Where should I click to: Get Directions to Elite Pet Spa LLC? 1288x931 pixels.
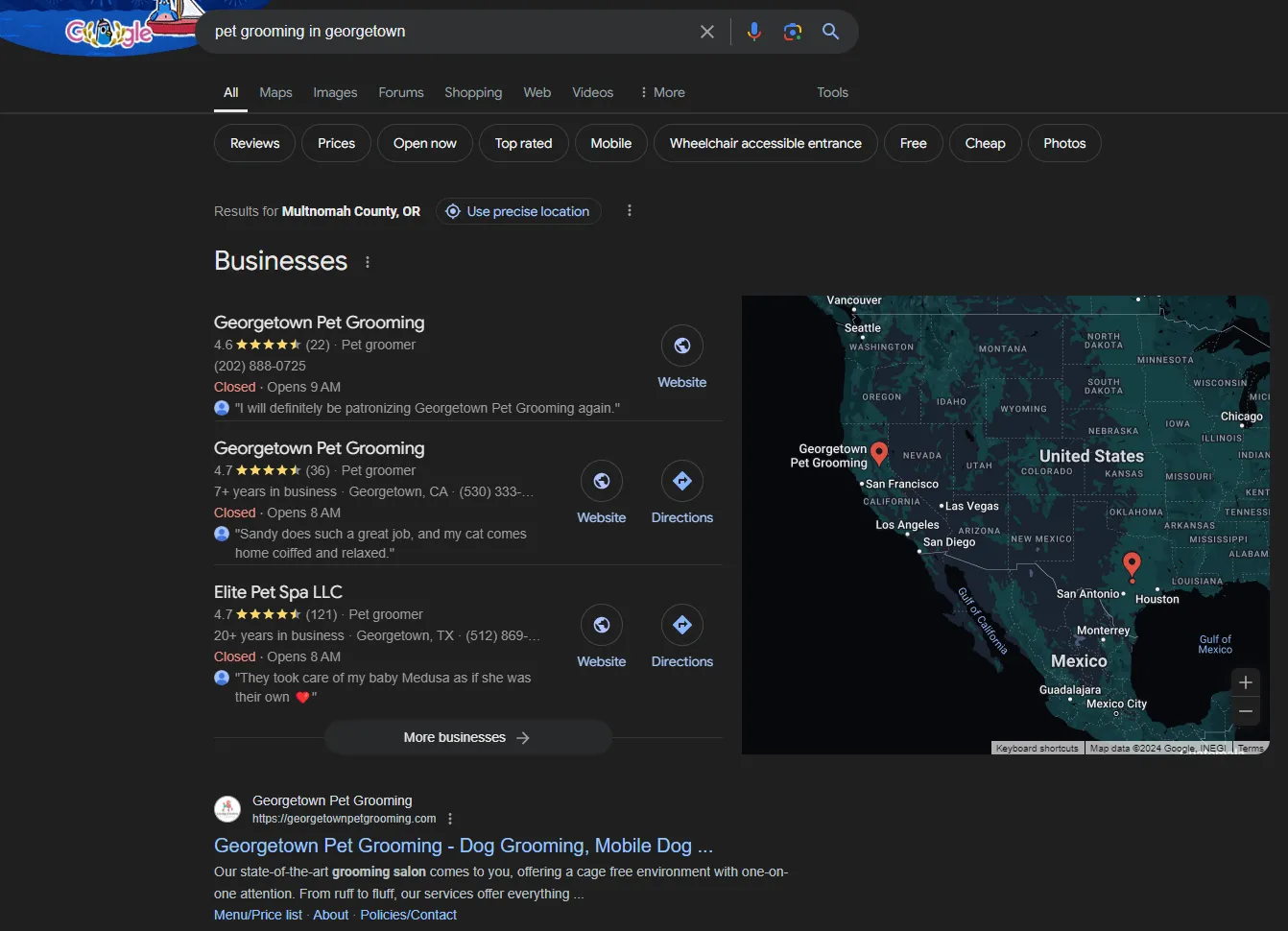(681, 625)
